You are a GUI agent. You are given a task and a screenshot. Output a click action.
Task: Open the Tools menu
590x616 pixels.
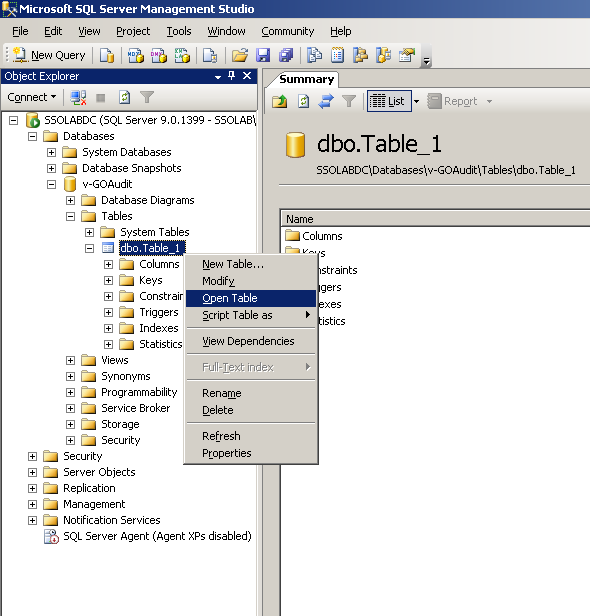[179, 31]
